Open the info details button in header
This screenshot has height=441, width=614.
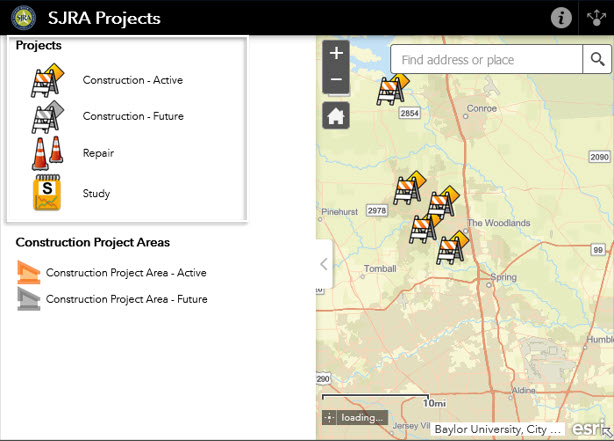(561, 18)
